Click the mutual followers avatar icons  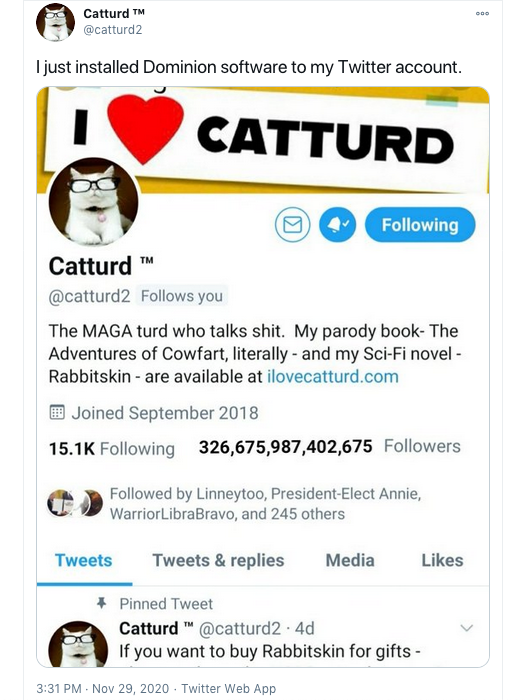tap(75, 503)
